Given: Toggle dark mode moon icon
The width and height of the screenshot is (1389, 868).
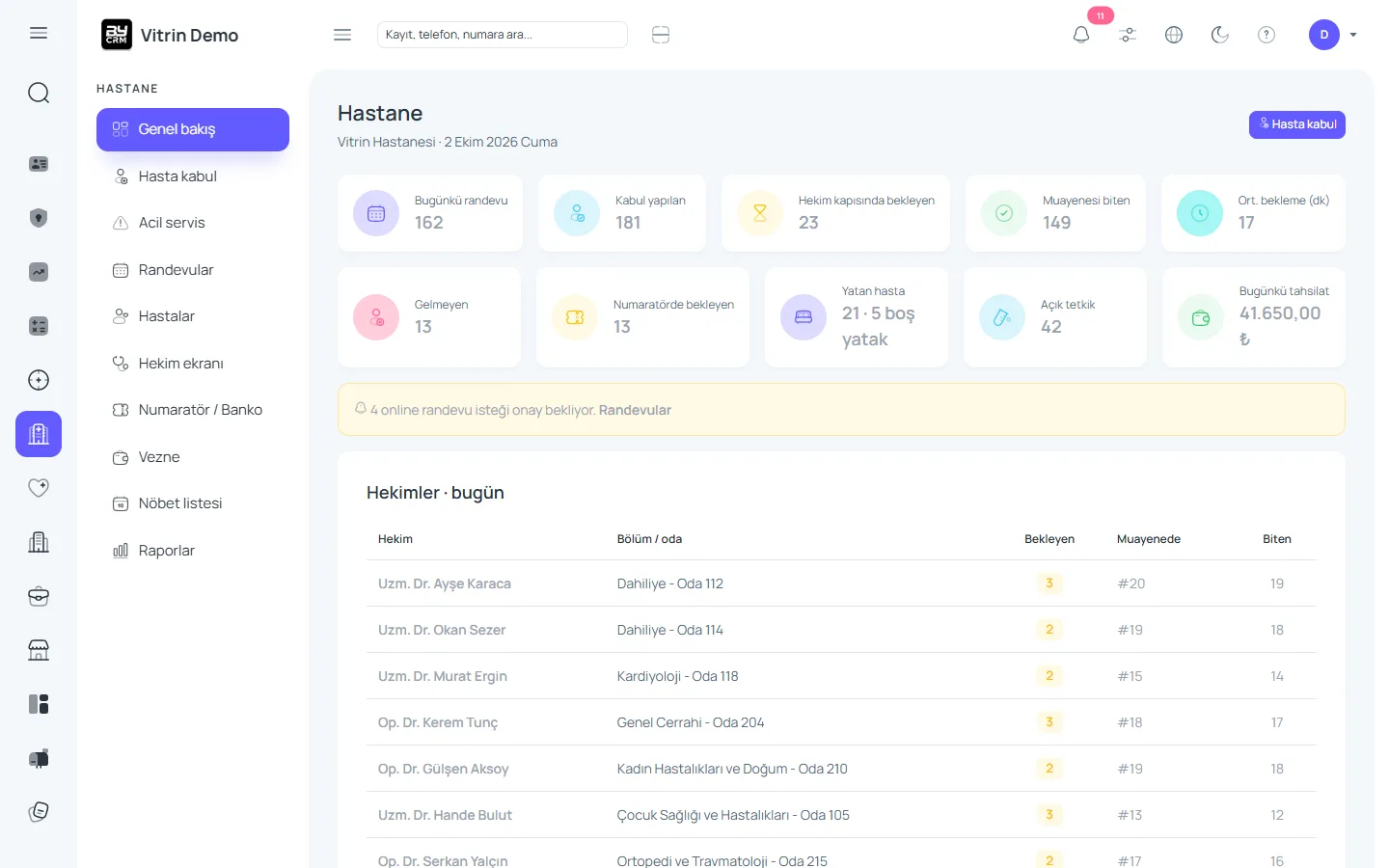Looking at the screenshot, I should coord(1220,35).
